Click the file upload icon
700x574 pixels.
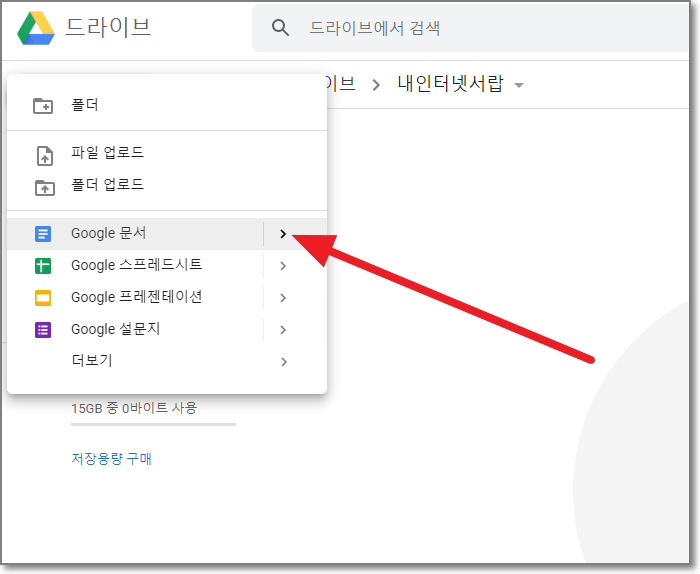[x=45, y=156]
